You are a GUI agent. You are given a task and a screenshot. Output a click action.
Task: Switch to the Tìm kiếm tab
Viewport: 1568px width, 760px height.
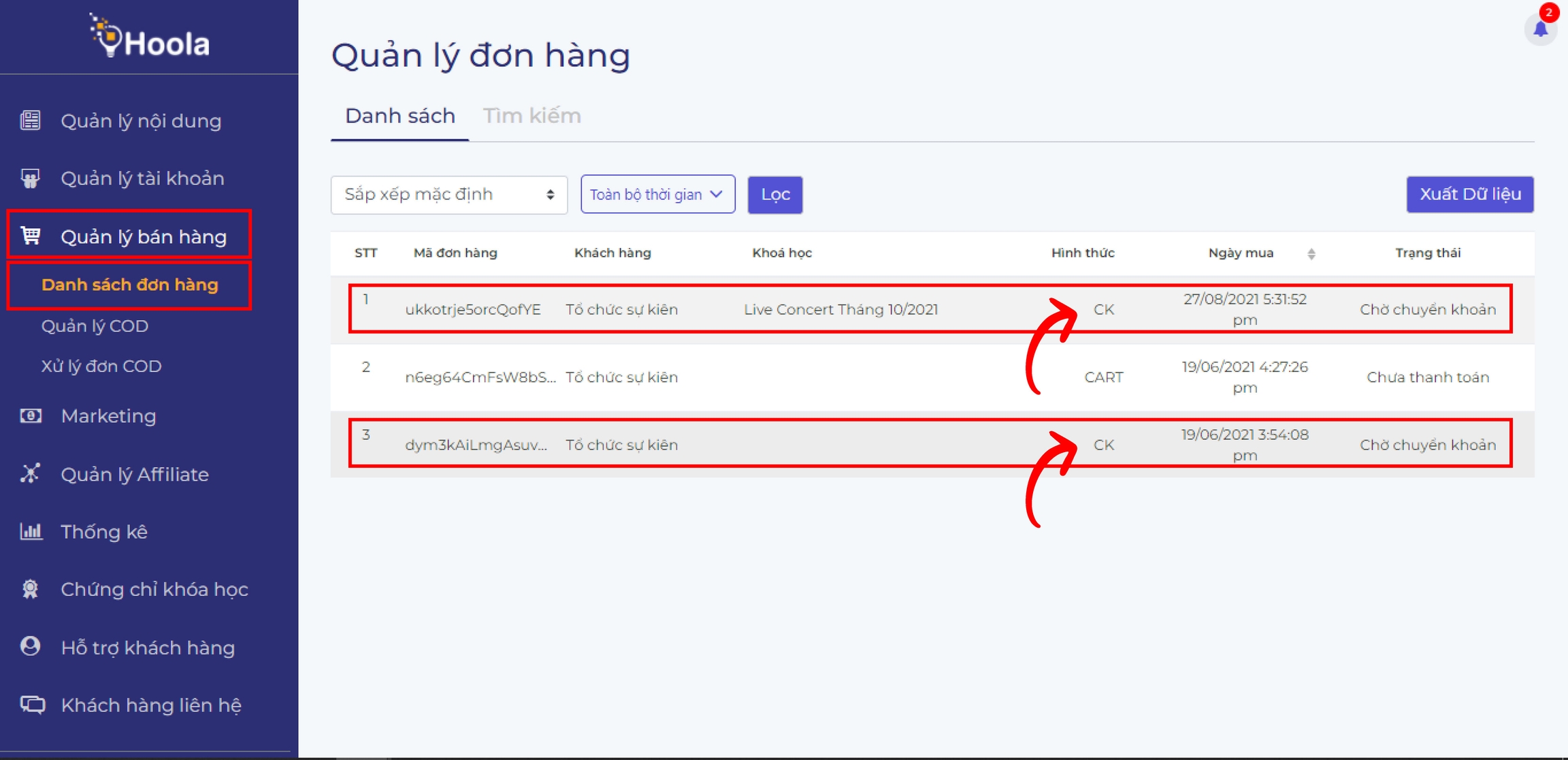(x=532, y=116)
